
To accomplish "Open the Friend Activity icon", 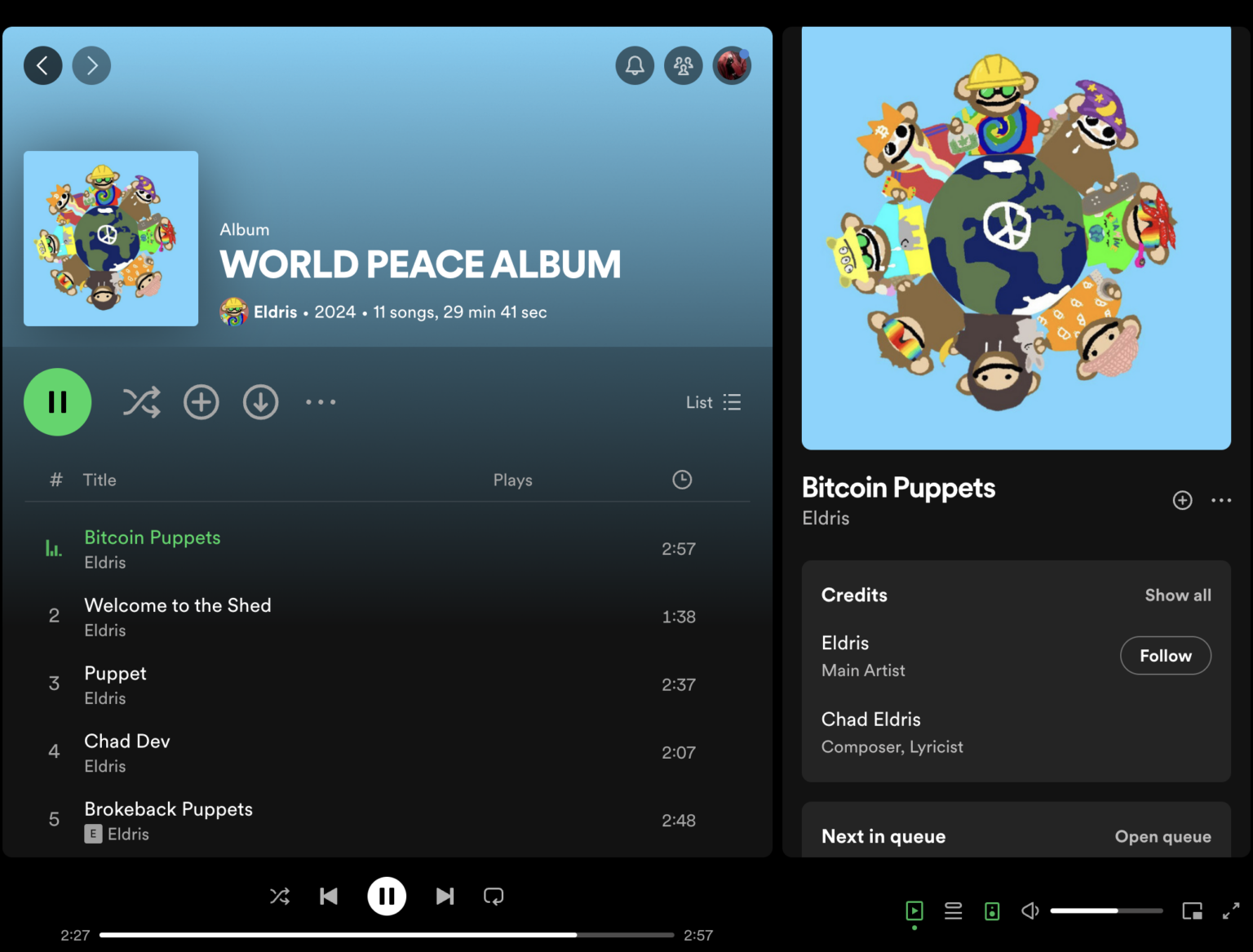I will (684, 65).
